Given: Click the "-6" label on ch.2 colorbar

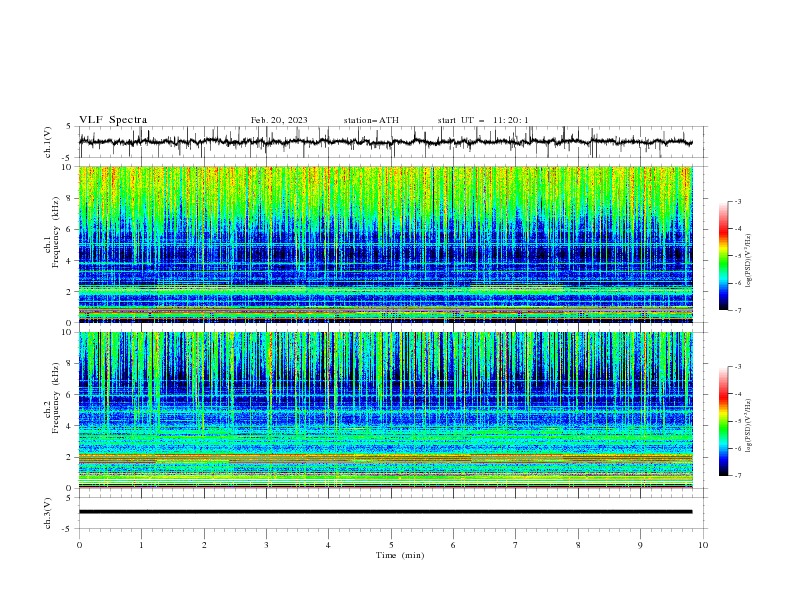Looking at the screenshot, I should click(738, 448).
